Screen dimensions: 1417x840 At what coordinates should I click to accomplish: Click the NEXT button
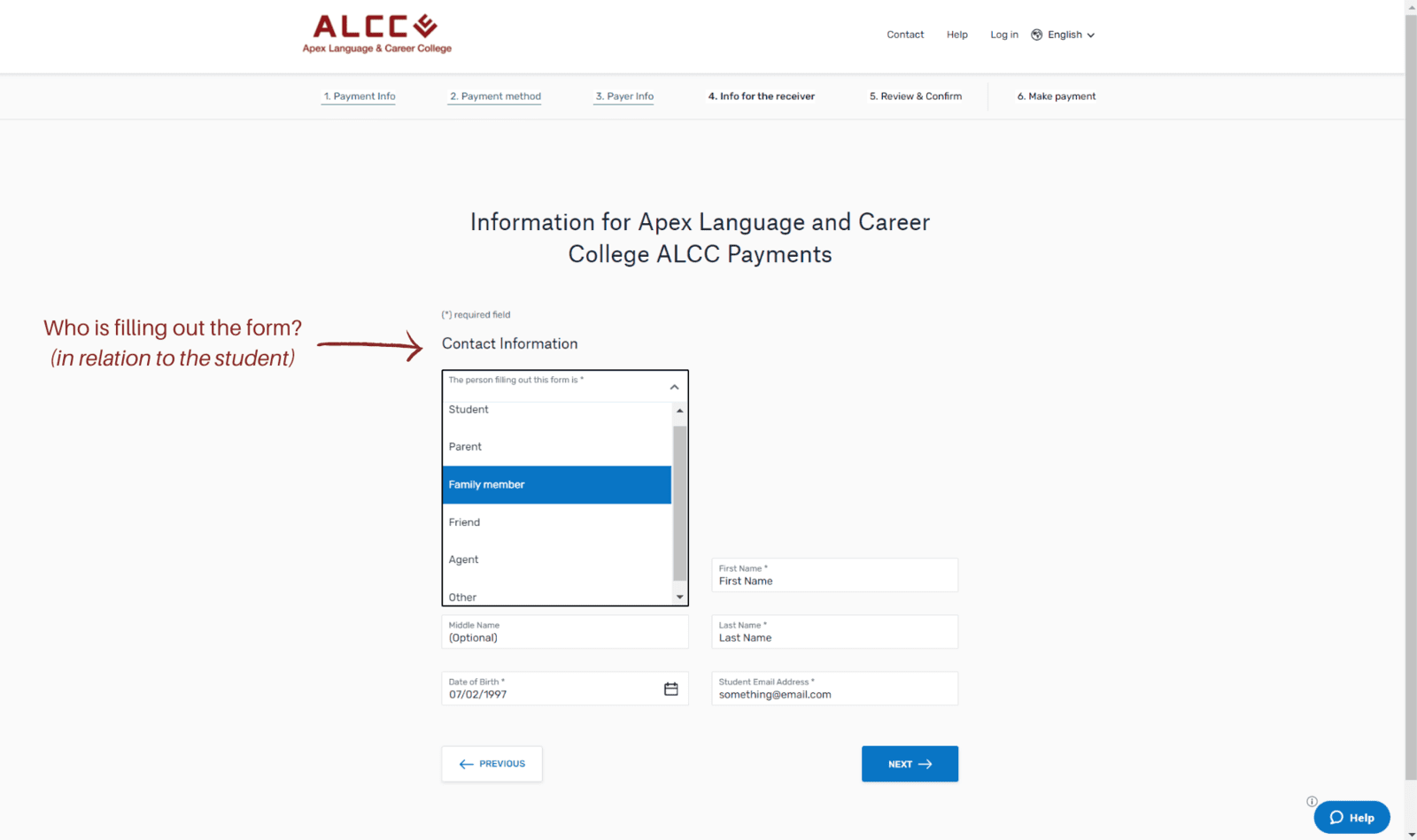click(x=910, y=764)
